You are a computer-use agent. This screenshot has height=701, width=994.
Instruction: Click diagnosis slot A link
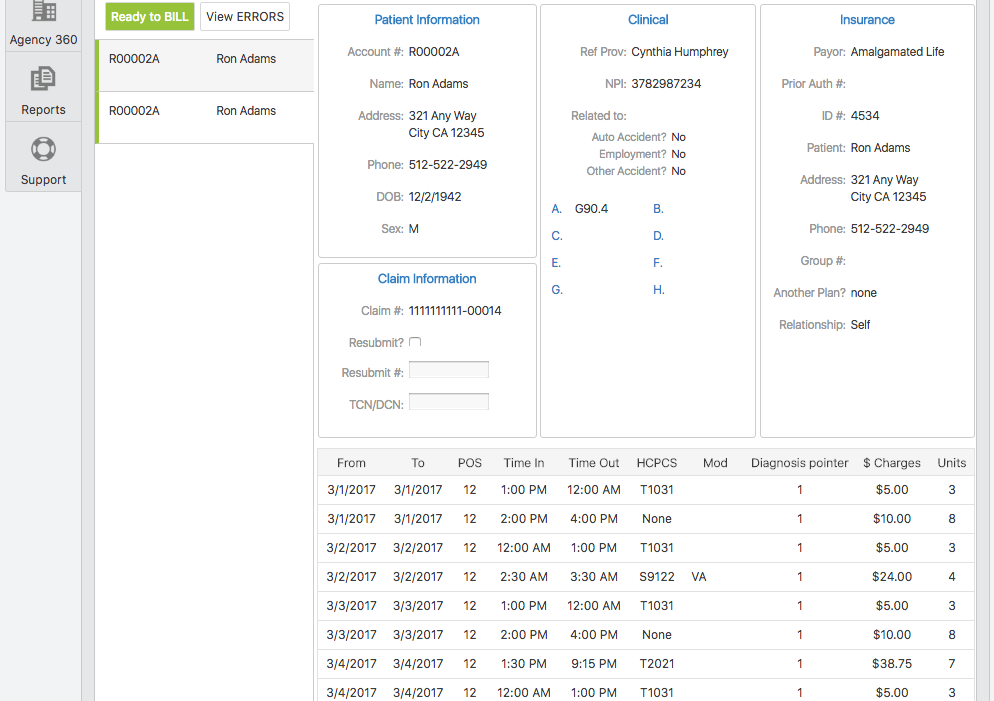pos(557,209)
